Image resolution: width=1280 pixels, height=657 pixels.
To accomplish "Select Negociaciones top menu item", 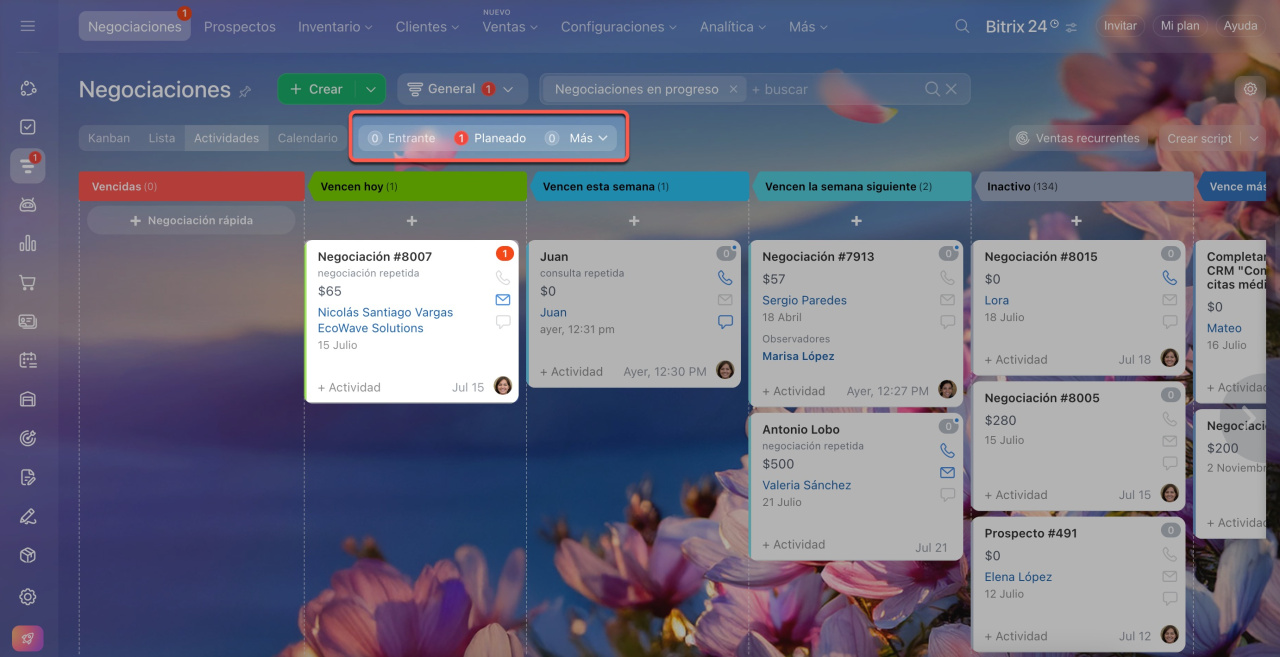I will click(x=135, y=27).
